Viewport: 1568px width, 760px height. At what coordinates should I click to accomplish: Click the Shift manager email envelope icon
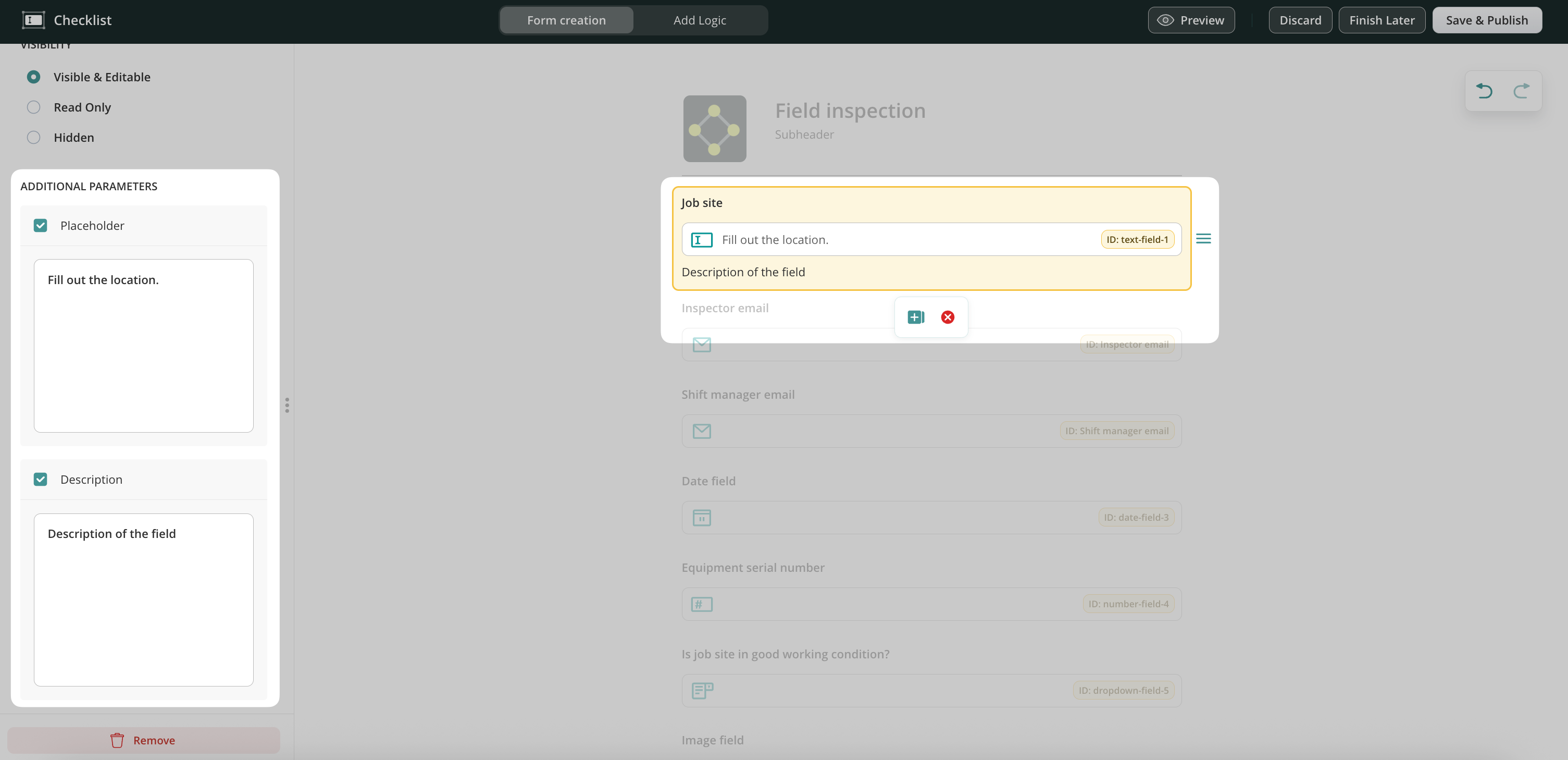coord(702,431)
